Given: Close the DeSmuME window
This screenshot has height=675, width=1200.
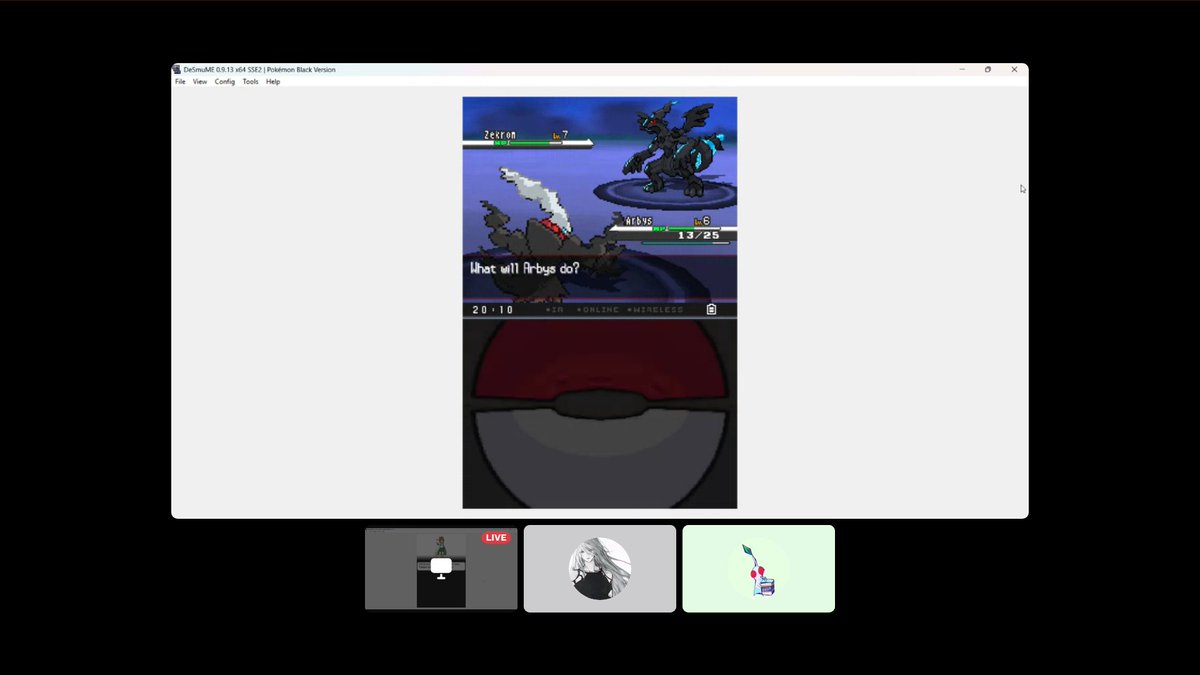Looking at the screenshot, I should pos(1014,70).
